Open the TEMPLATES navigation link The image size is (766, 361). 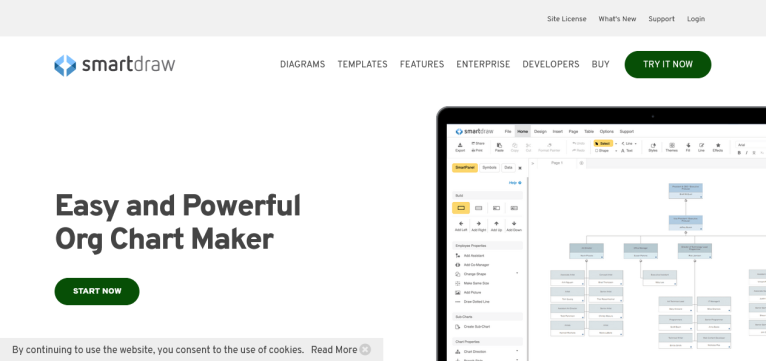click(362, 64)
